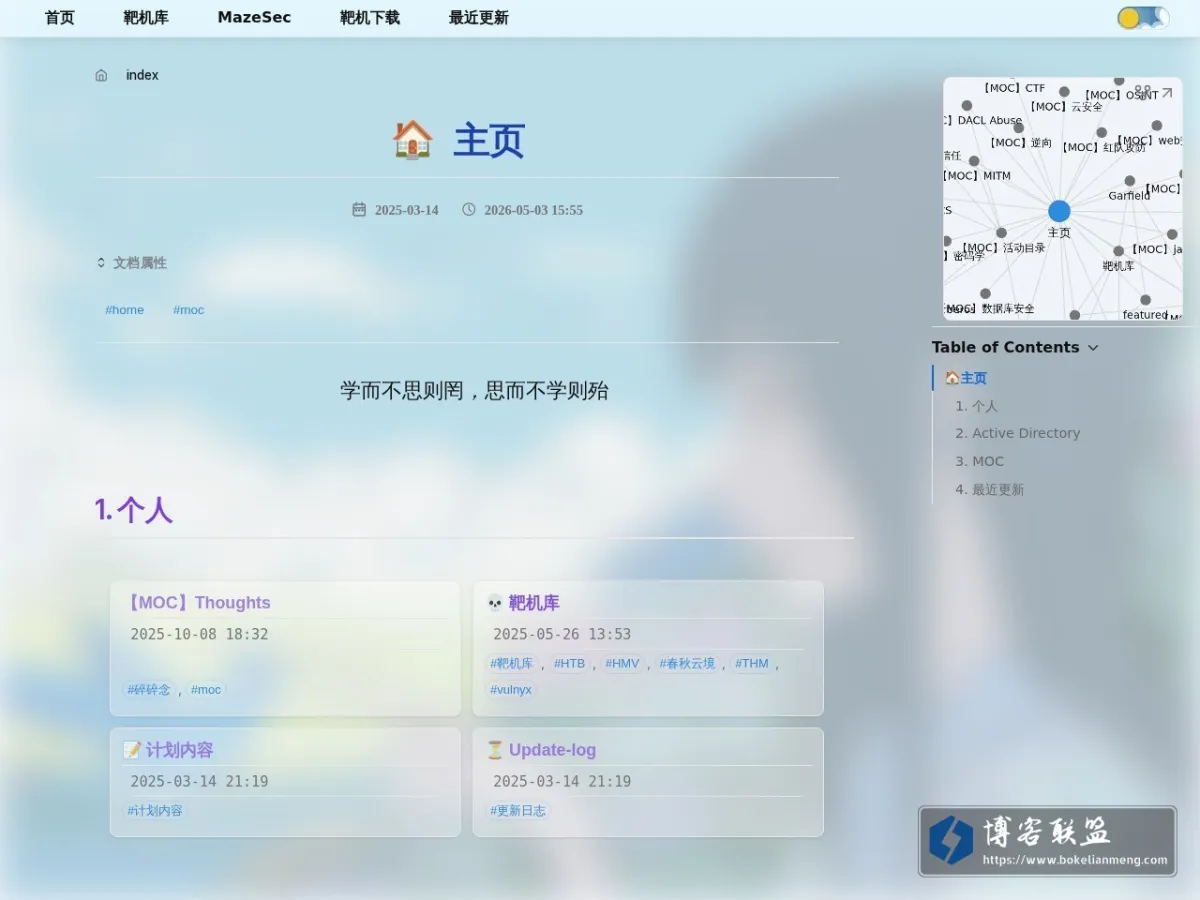Screen dimensions: 1200x900
Task: Open the 靶机库 card title link
Action: point(534,603)
